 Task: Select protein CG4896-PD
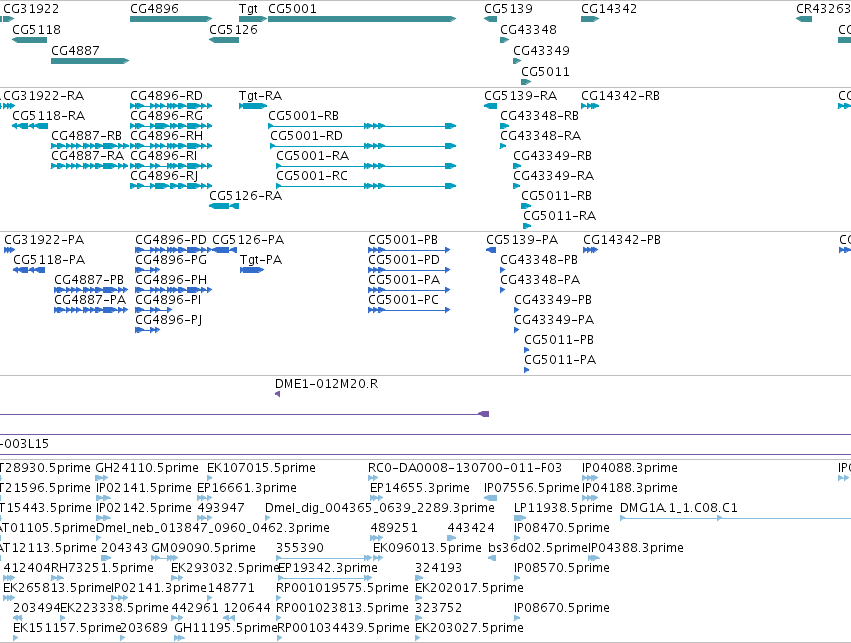pyautogui.click(x=171, y=240)
